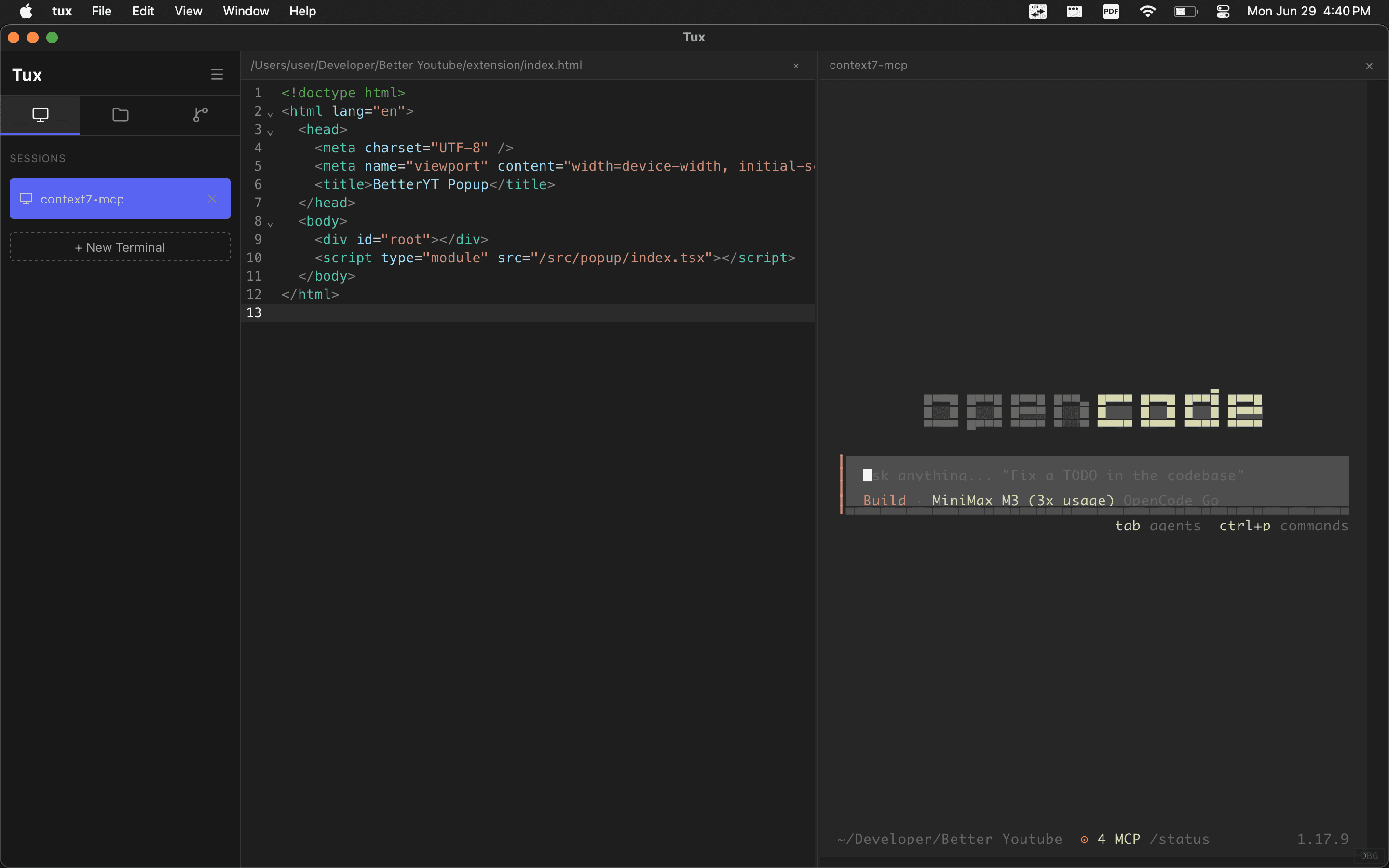Click the 1.17.9 version number
The width and height of the screenshot is (1389, 868).
(x=1323, y=839)
